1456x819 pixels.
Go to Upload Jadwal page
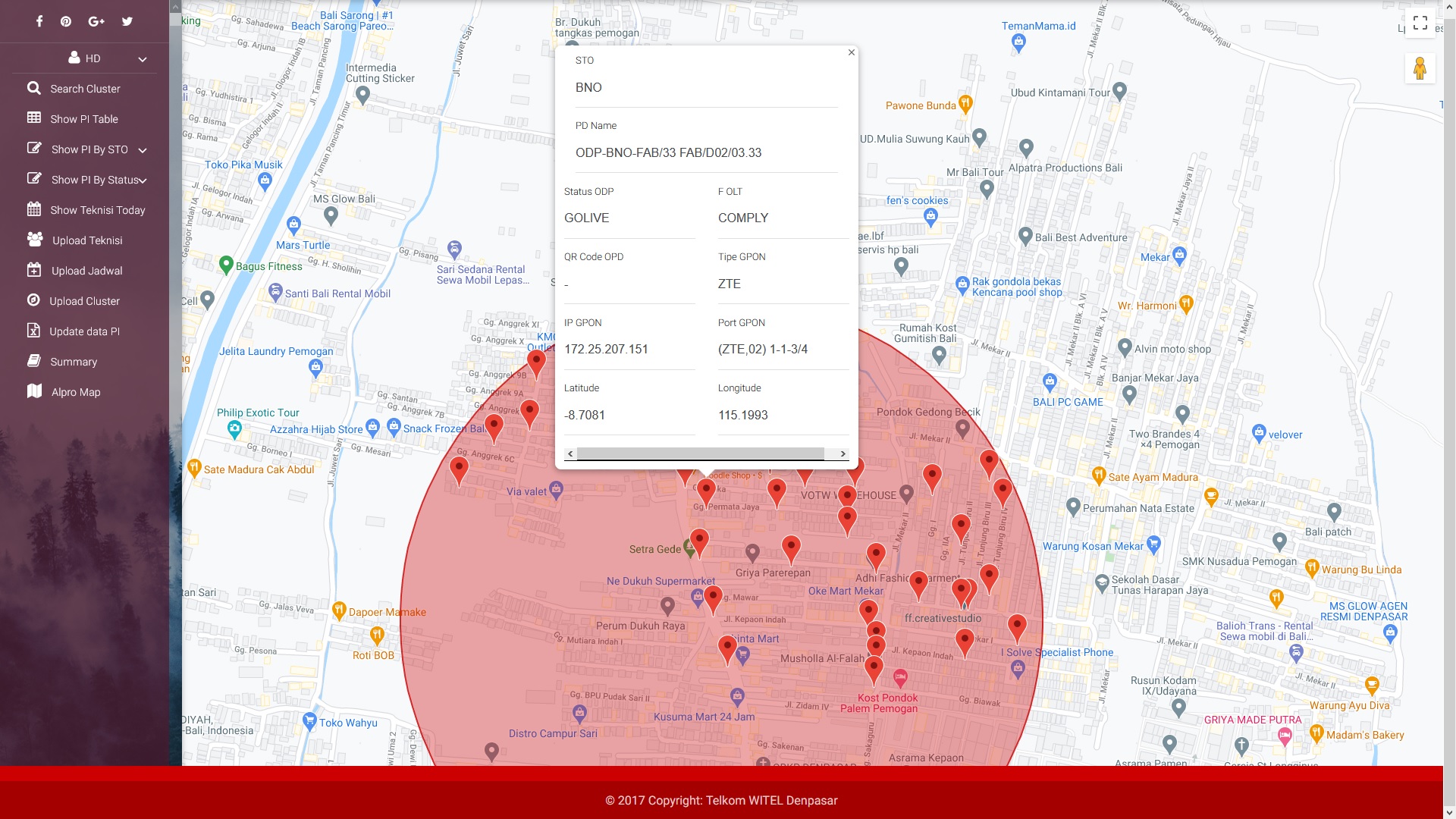[x=86, y=271]
